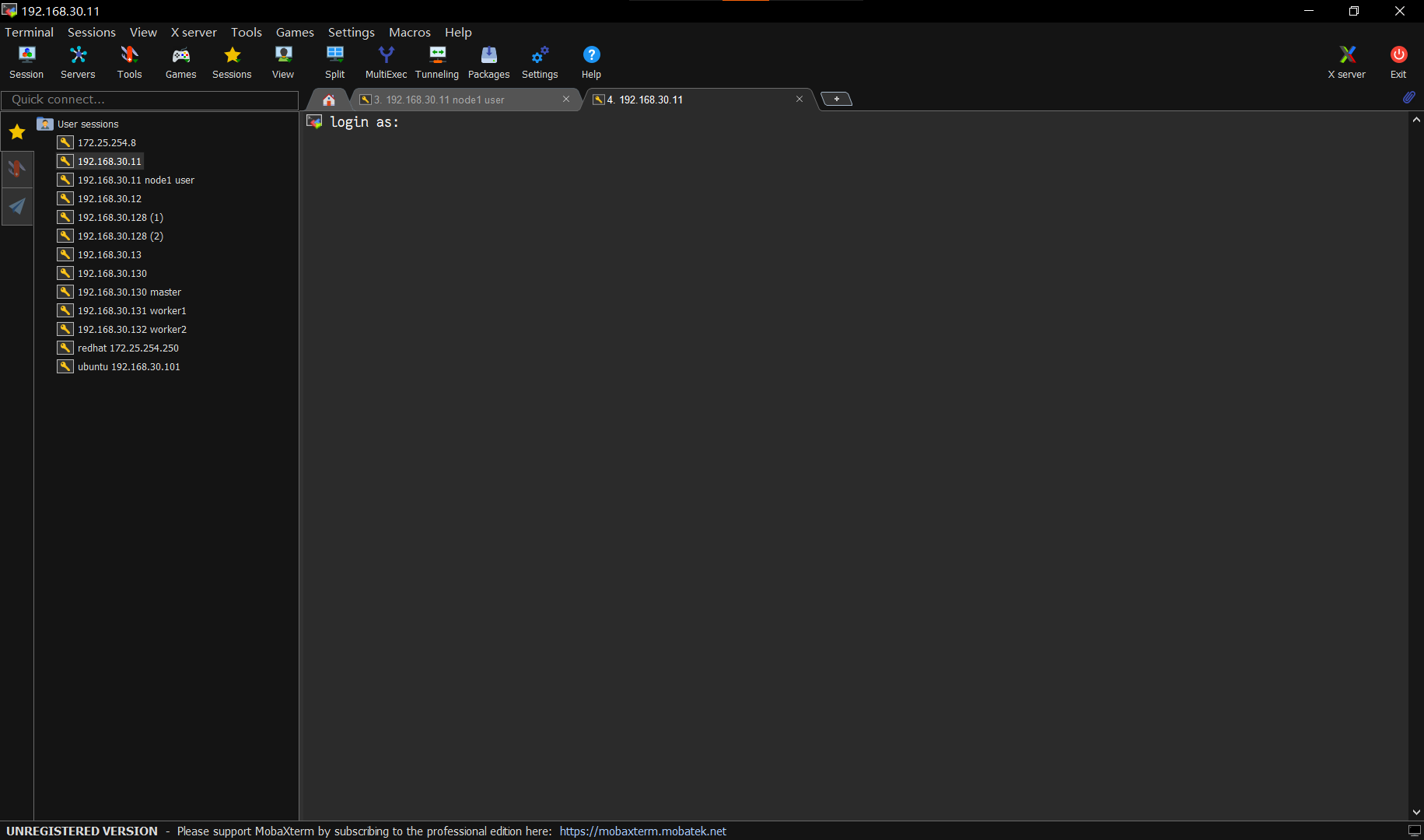The image size is (1424, 840).
Task: Select the sidebar Sessions star tab
Action: (x=17, y=132)
